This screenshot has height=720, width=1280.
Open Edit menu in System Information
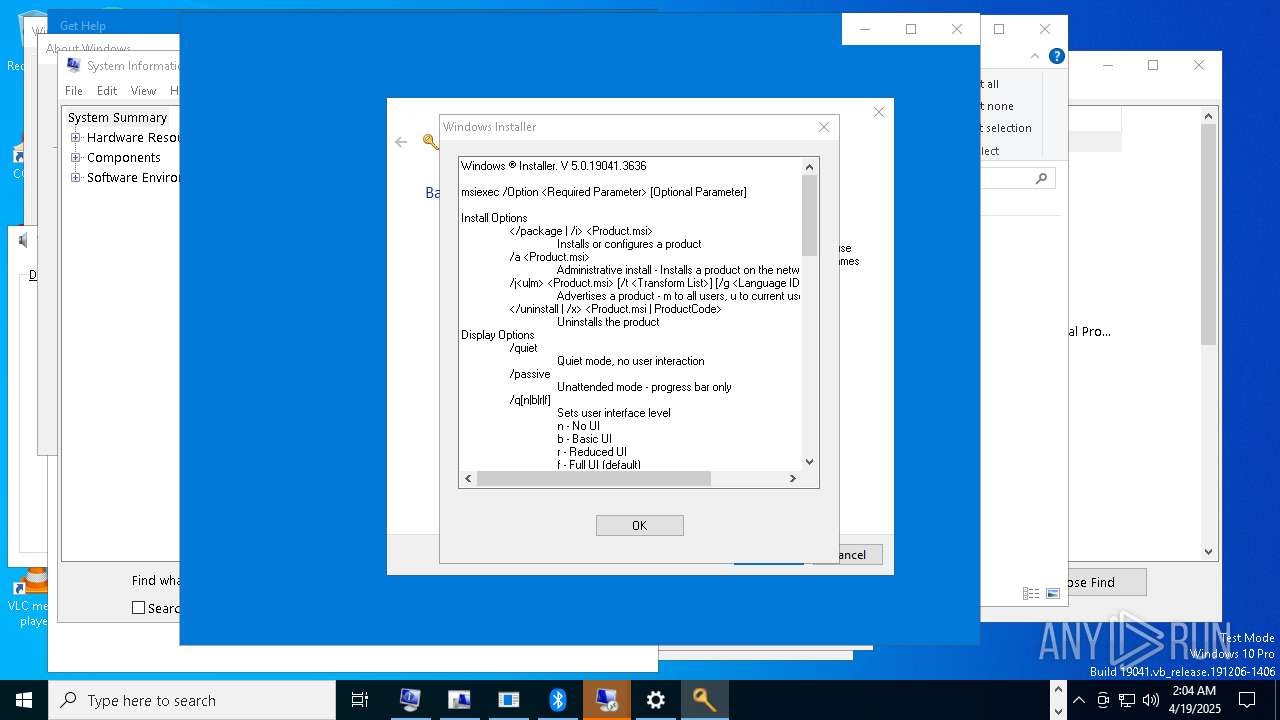coord(107,90)
